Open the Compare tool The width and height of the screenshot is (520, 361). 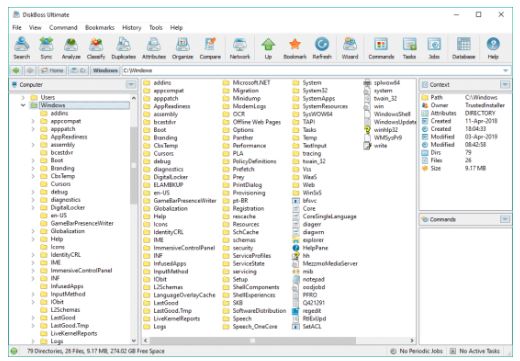pos(210,48)
